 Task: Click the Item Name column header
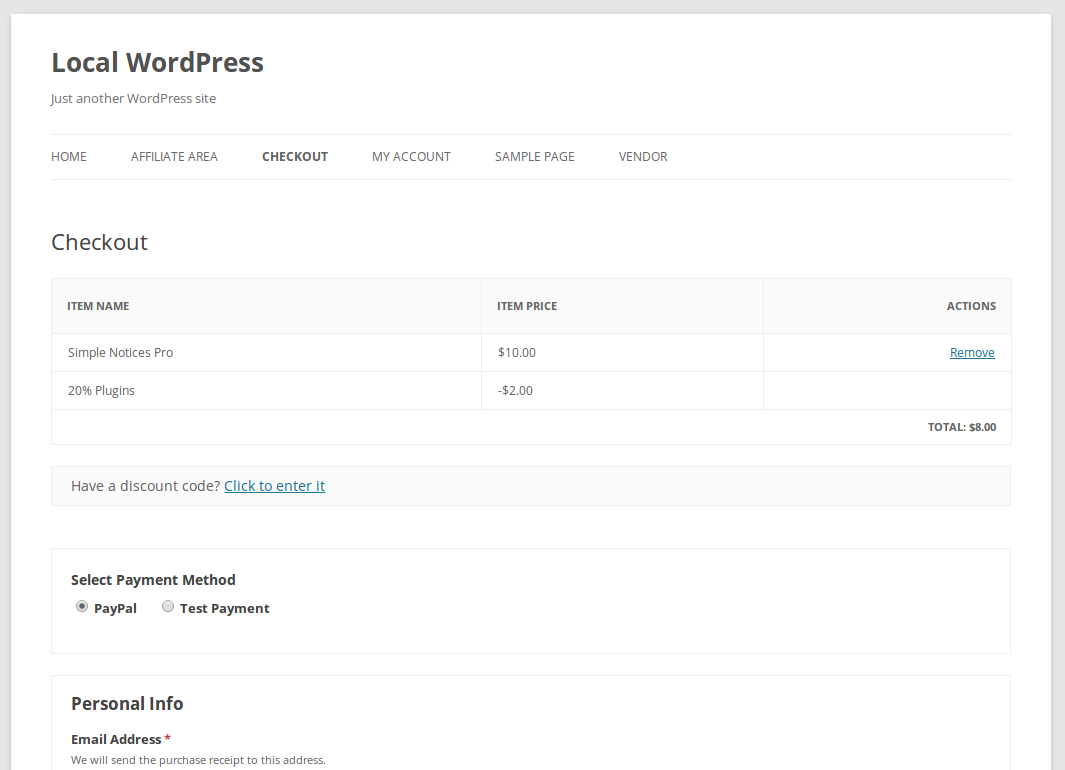[98, 306]
